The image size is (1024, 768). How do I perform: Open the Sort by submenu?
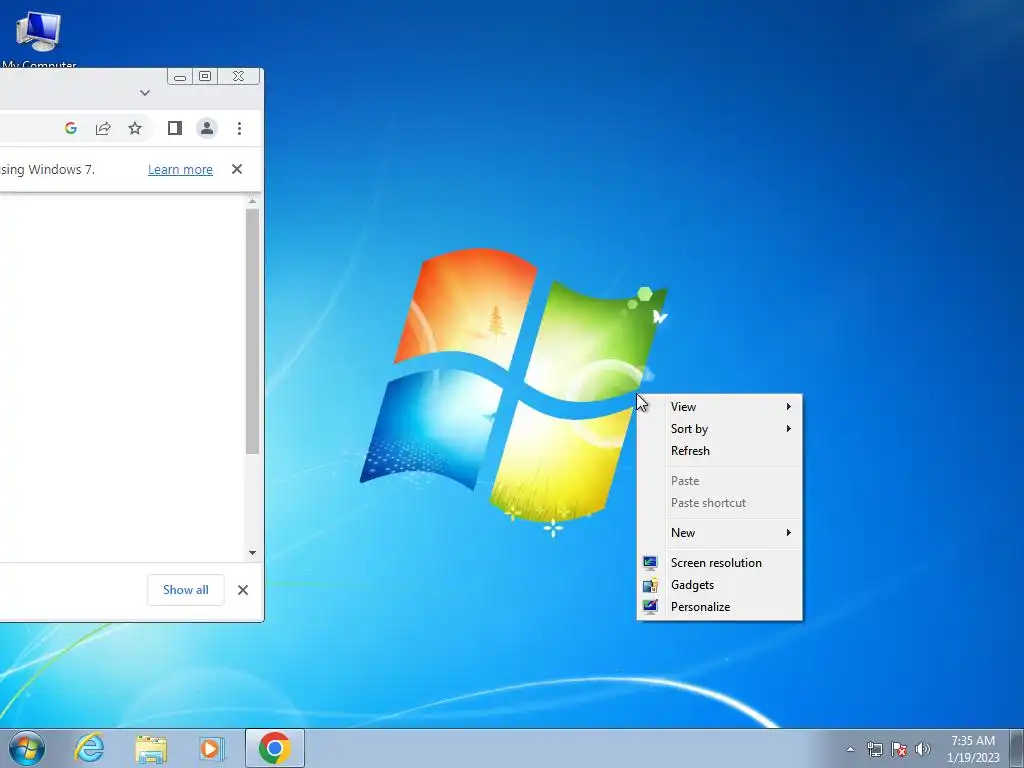pyautogui.click(x=720, y=428)
